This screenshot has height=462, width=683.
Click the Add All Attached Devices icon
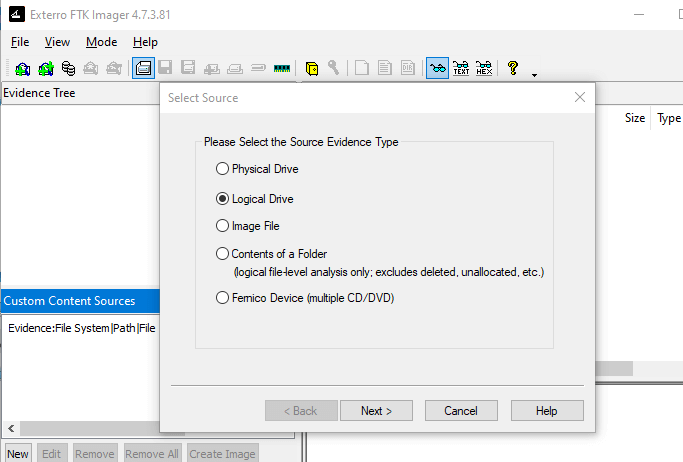click(45, 69)
